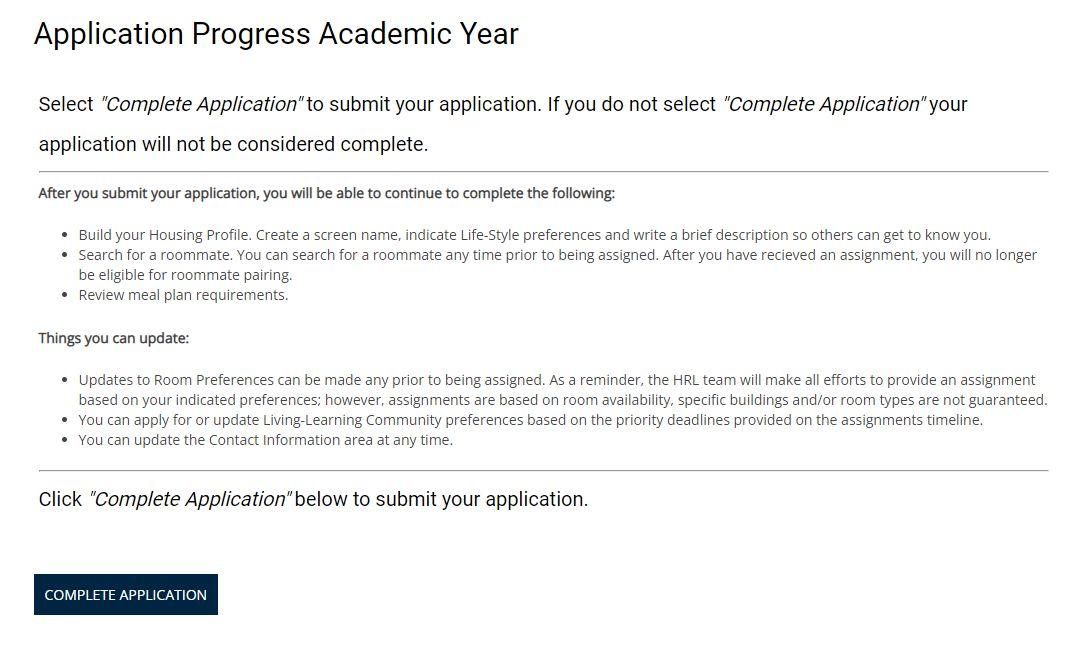Click the second italicized "Complete Application" phrase
Image resolution: width=1084 pixels, height=647 pixels.
[824, 103]
